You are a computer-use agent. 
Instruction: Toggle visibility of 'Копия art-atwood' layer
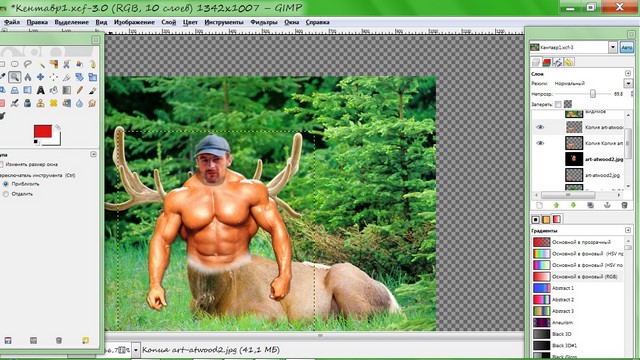pos(540,127)
